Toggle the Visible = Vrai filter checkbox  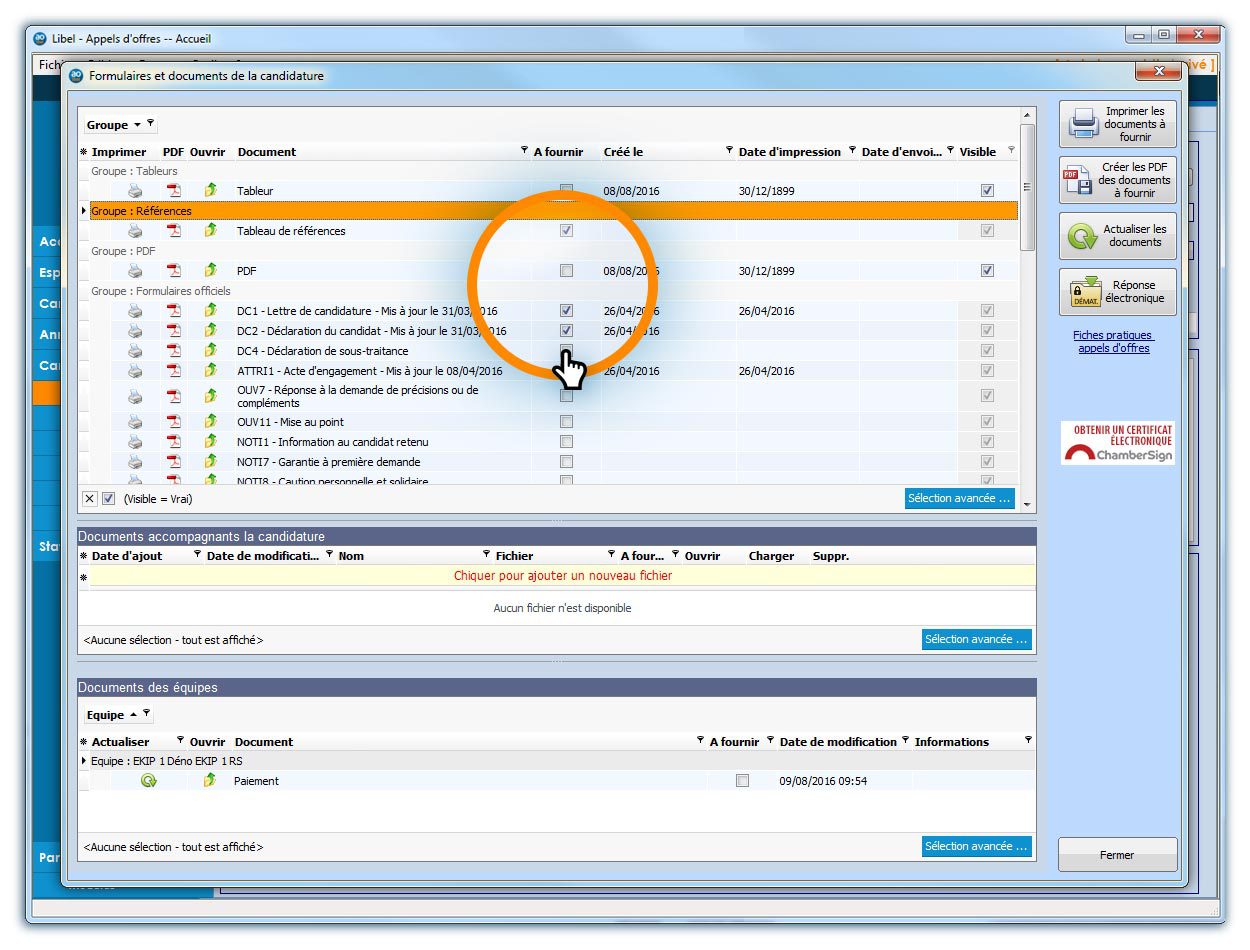tap(109, 499)
